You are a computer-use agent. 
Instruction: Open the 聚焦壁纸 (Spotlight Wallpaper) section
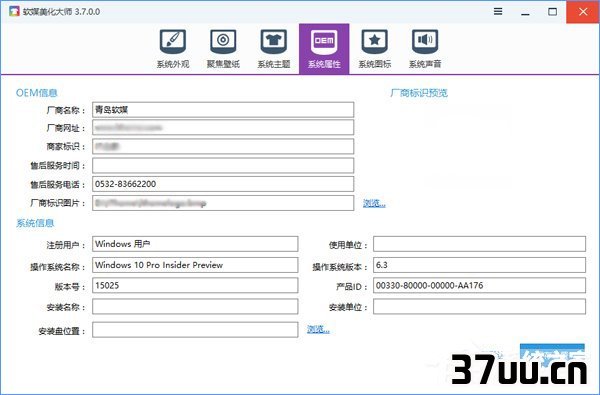(223, 49)
